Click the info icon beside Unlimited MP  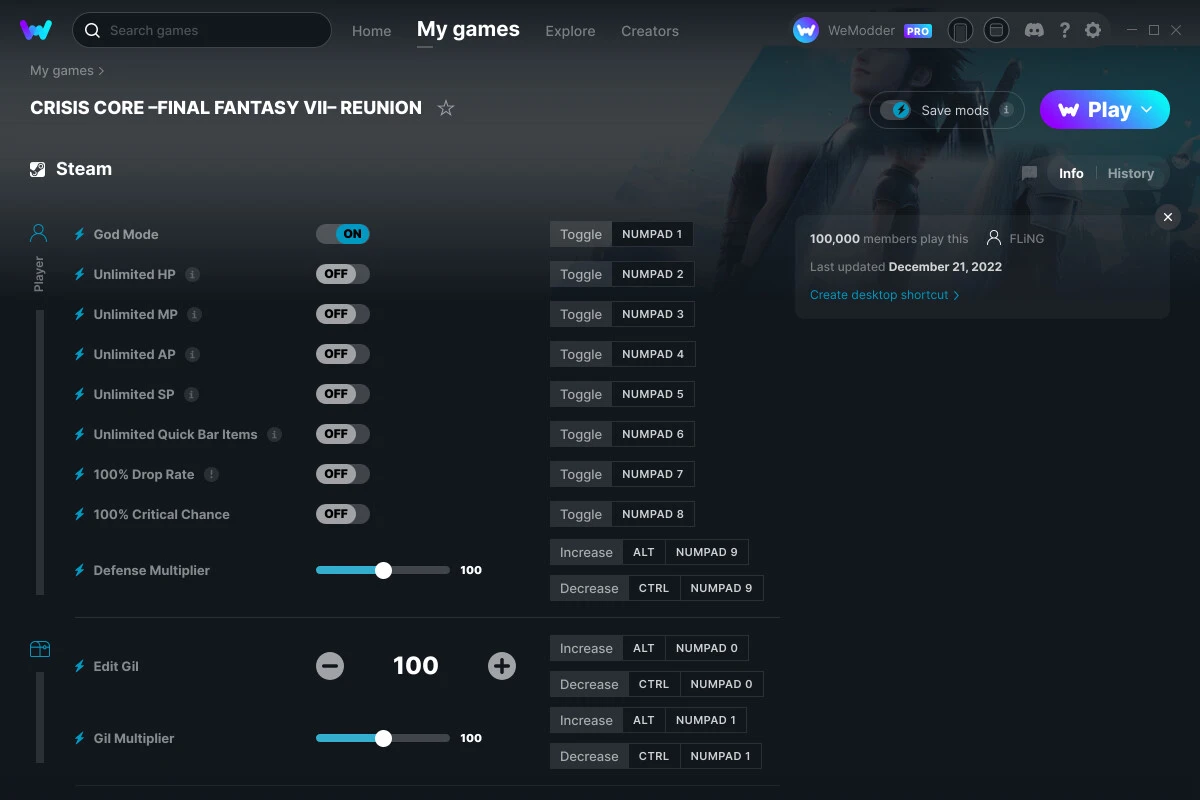[195, 314]
